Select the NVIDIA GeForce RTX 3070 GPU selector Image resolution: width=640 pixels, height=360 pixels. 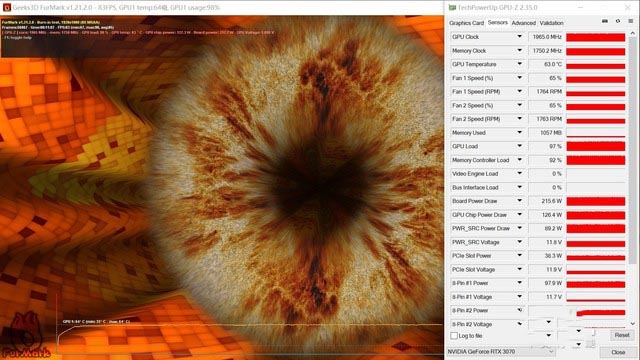pyautogui.click(x=501, y=351)
